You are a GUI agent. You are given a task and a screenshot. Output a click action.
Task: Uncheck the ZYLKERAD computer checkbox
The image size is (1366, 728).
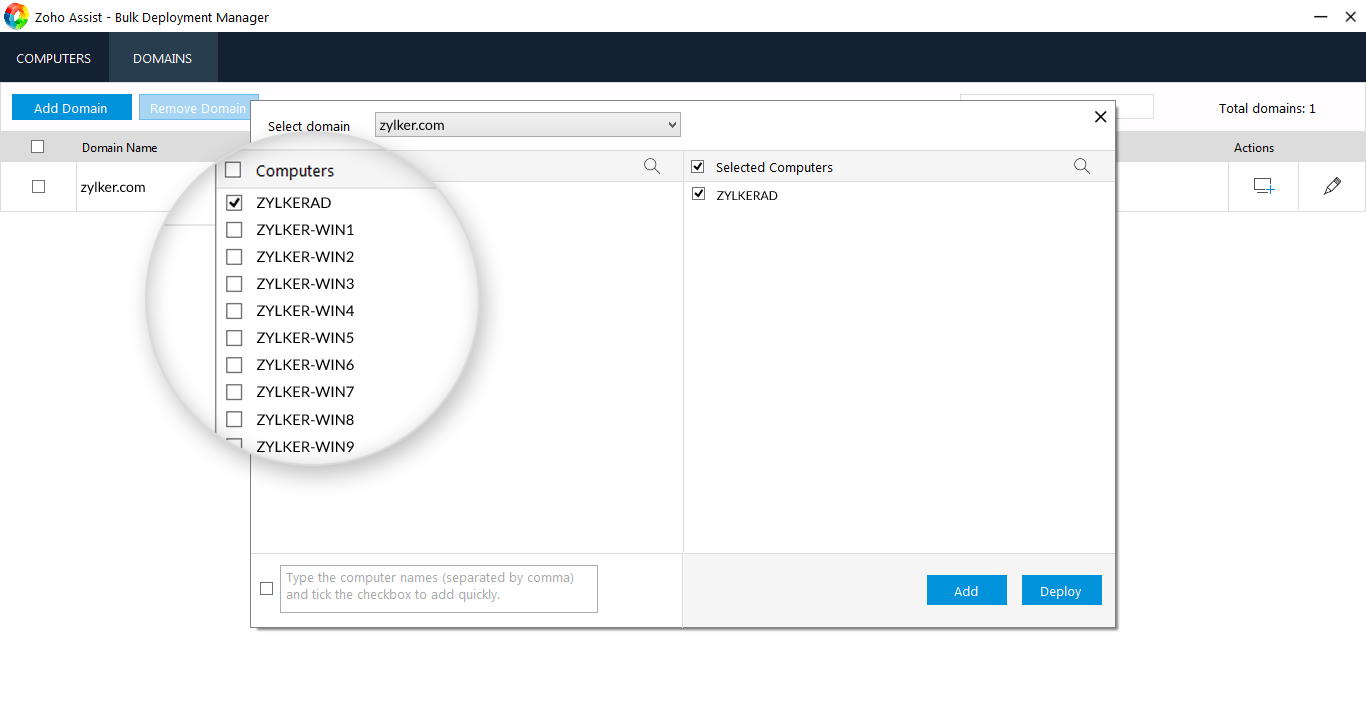[235, 203]
